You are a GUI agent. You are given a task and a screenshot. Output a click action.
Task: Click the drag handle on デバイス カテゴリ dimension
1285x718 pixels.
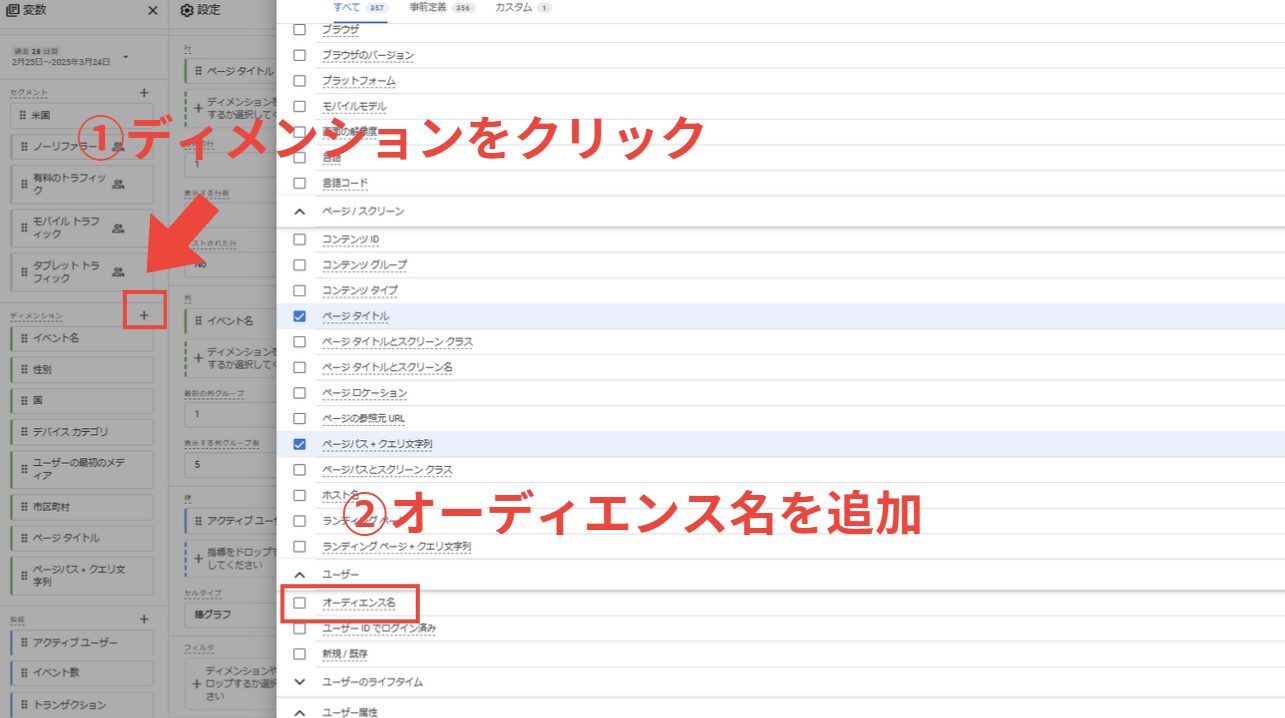coord(23,432)
